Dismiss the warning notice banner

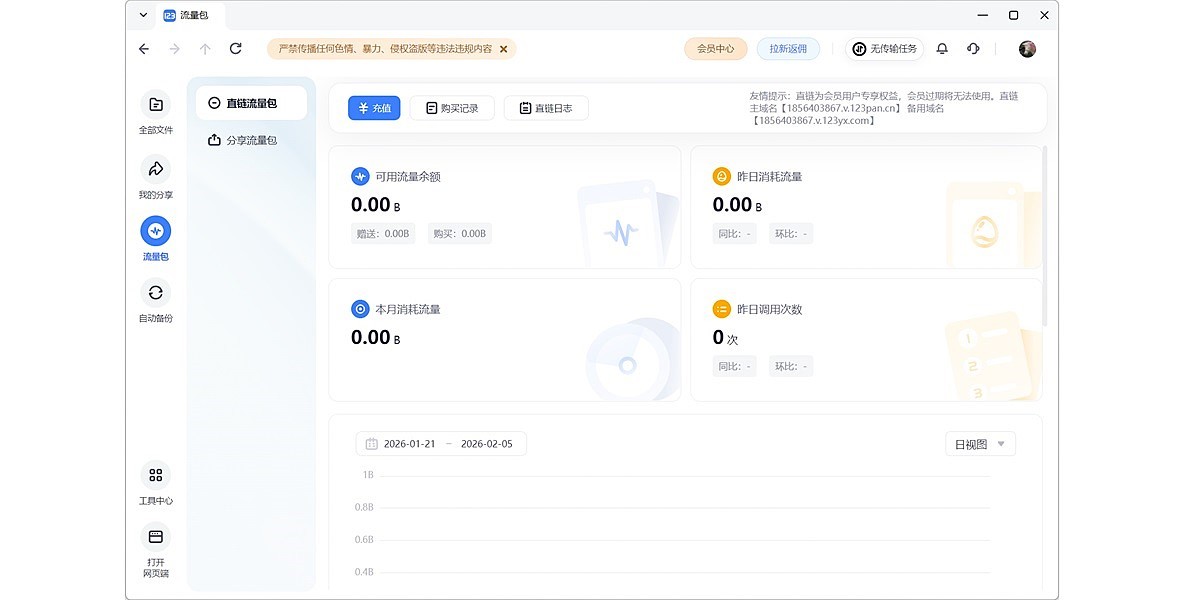pos(503,49)
